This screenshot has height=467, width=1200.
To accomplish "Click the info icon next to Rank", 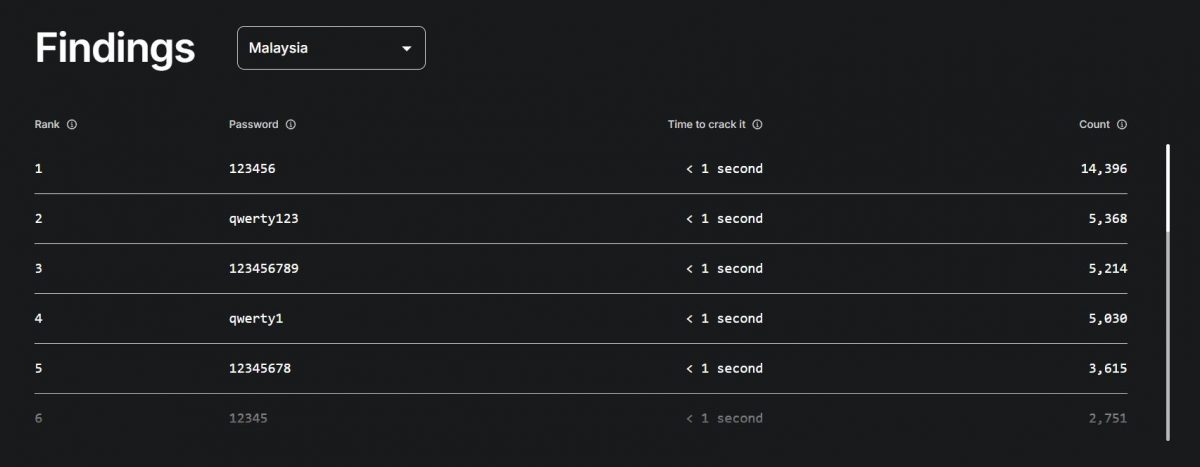I will (x=72, y=125).
